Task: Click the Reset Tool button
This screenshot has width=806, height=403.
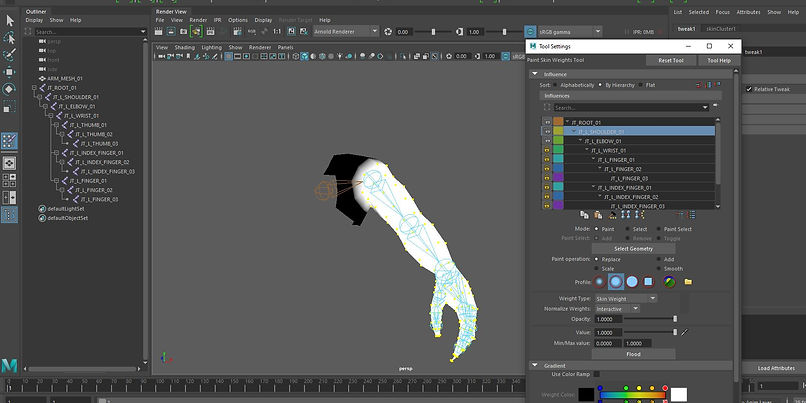Action: pyautogui.click(x=671, y=61)
